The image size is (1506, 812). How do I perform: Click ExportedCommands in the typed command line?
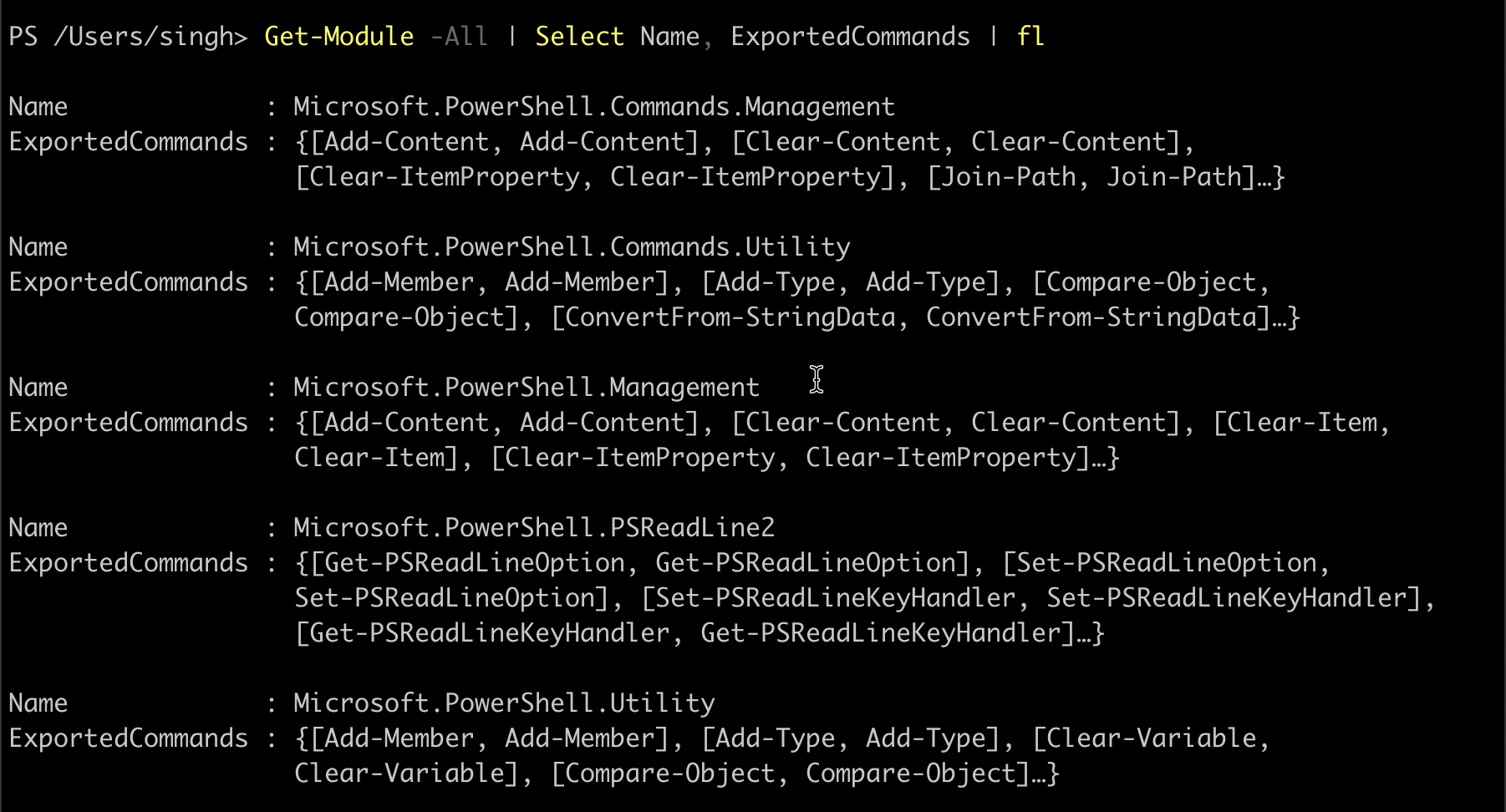[850, 37]
